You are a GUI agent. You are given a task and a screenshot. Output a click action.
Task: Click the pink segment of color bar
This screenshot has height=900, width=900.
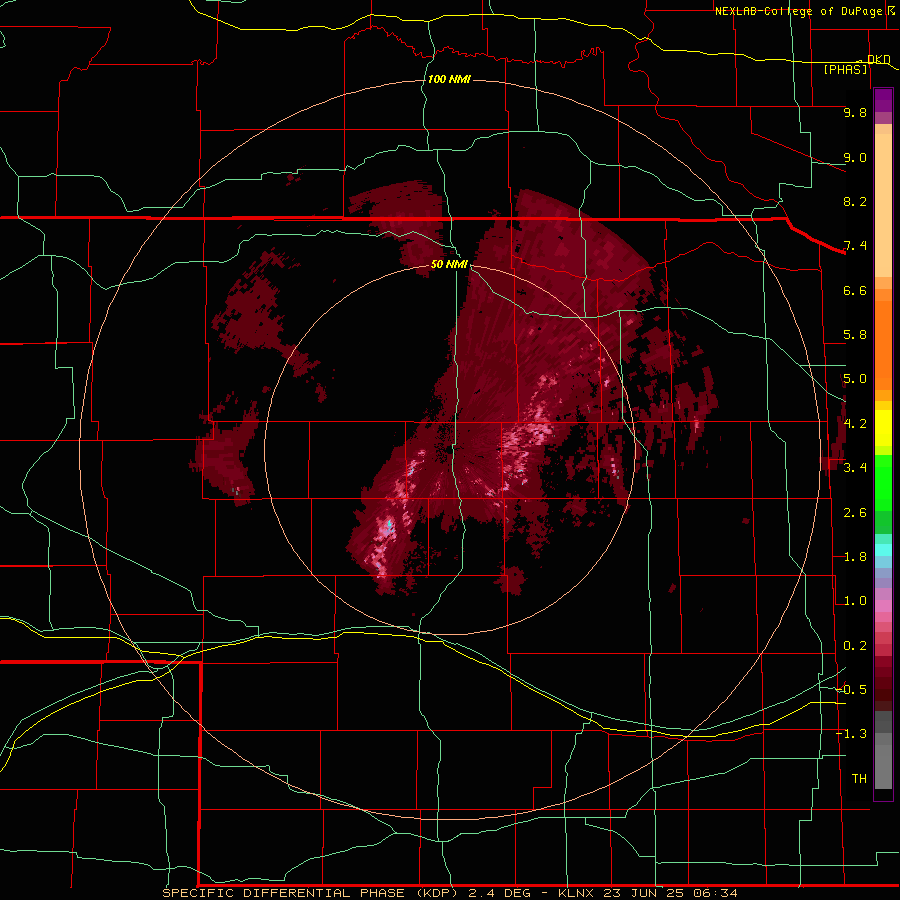[883, 606]
